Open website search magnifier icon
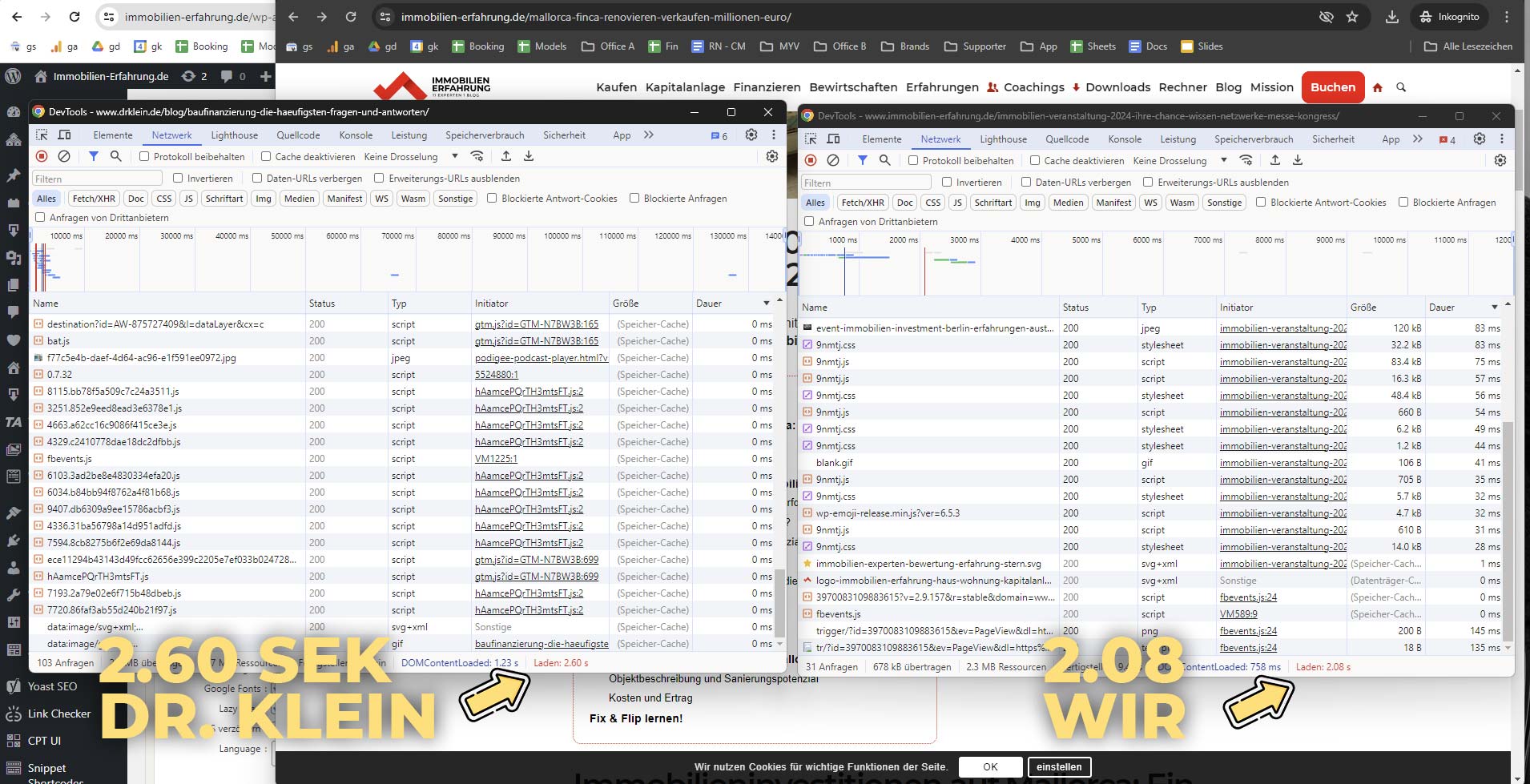This screenshot has width=1530, height=784. (x=1401, y=87)
